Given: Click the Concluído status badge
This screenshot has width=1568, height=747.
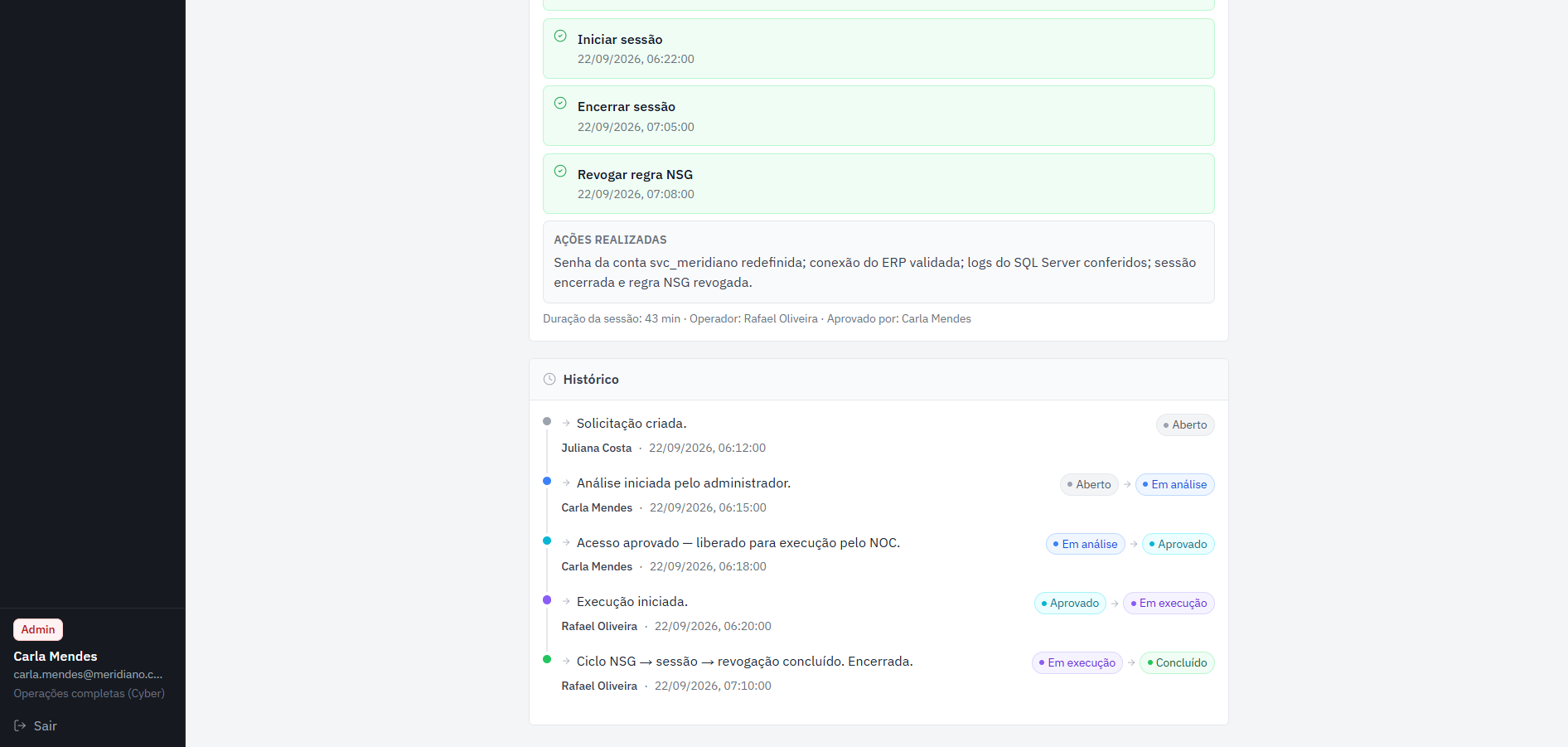Looking at the screenshot, I should pos(1177,662).
